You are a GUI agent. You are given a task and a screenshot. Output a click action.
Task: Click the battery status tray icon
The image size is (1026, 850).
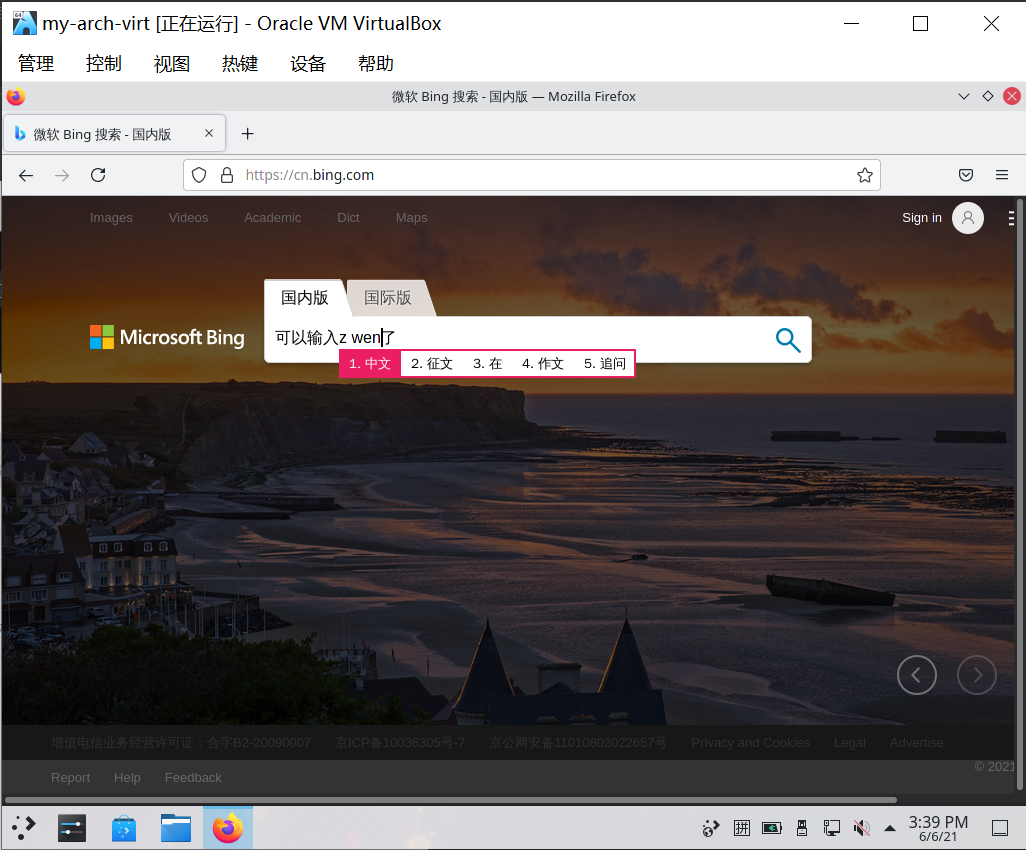pyautogui.click(x=771, y=828)
